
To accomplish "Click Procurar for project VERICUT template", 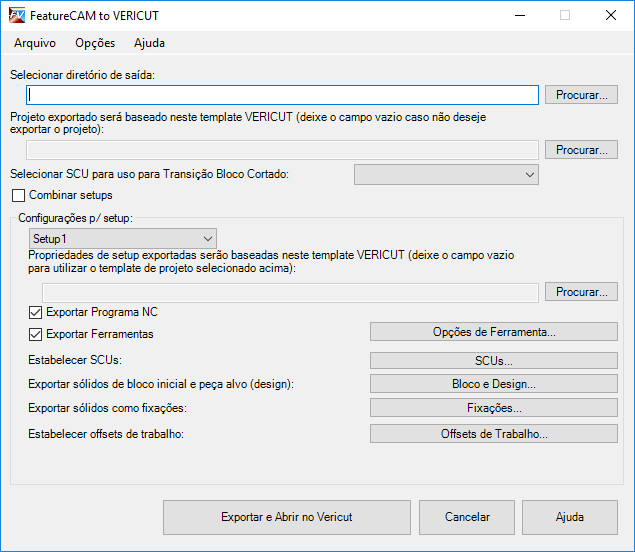I will point(581,150).
